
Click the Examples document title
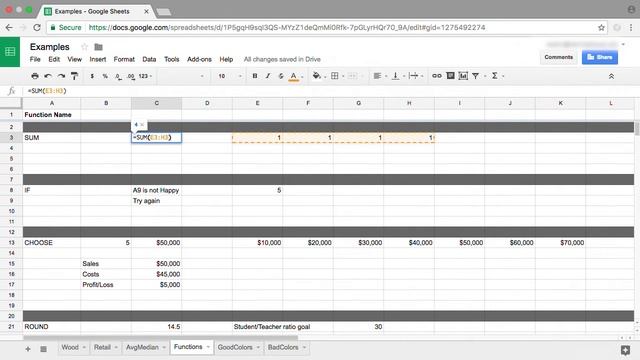point(50,47)
